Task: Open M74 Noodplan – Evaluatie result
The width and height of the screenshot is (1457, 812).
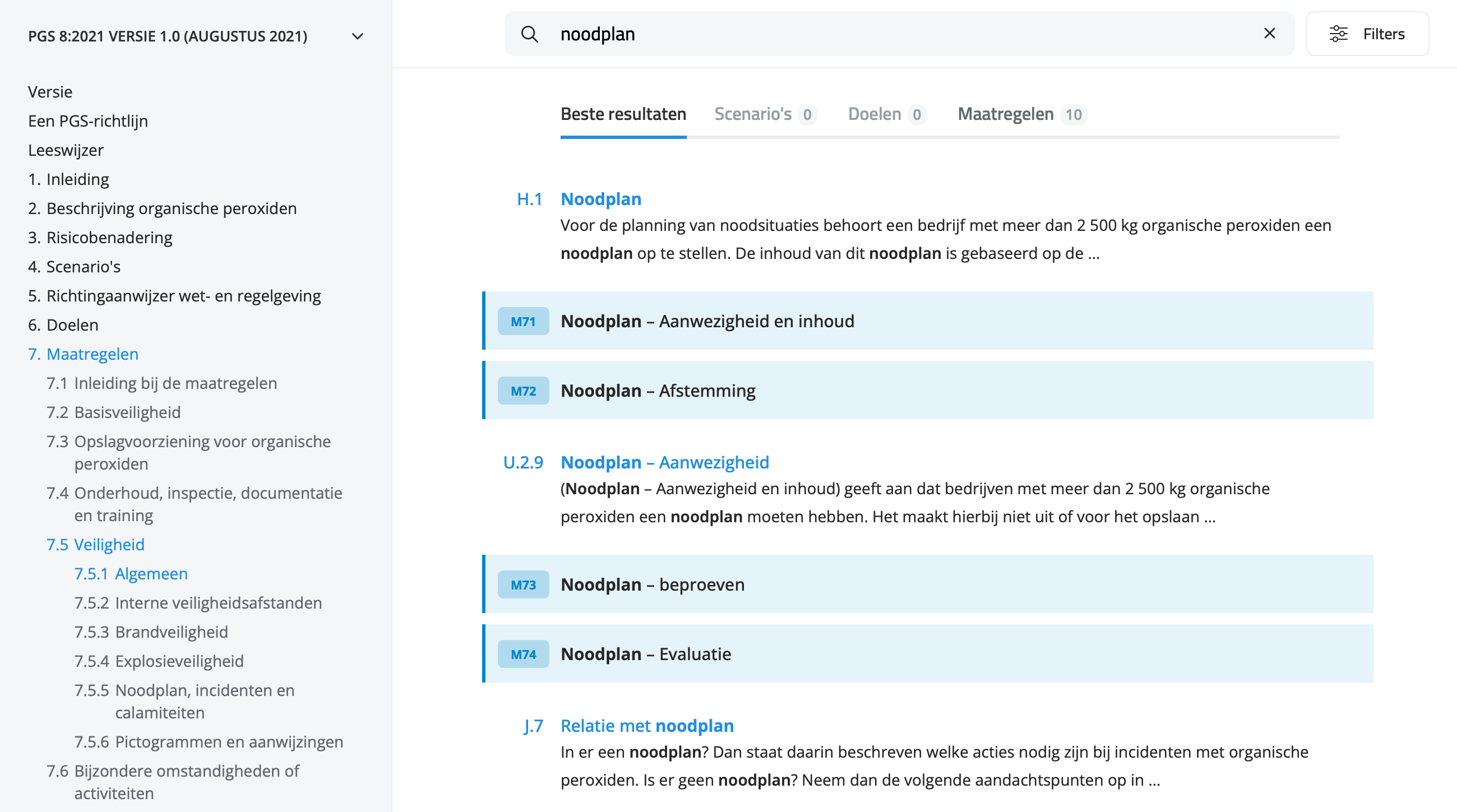Action: pos(928,653)
